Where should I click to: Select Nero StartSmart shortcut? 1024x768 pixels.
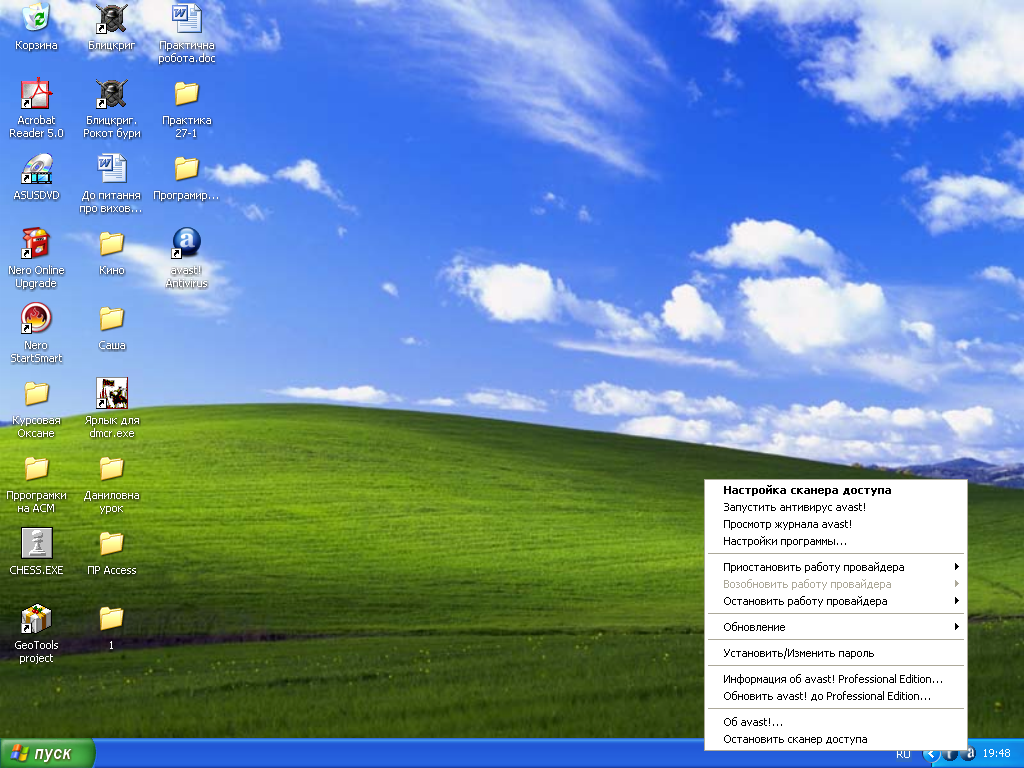tap(36, 333)
